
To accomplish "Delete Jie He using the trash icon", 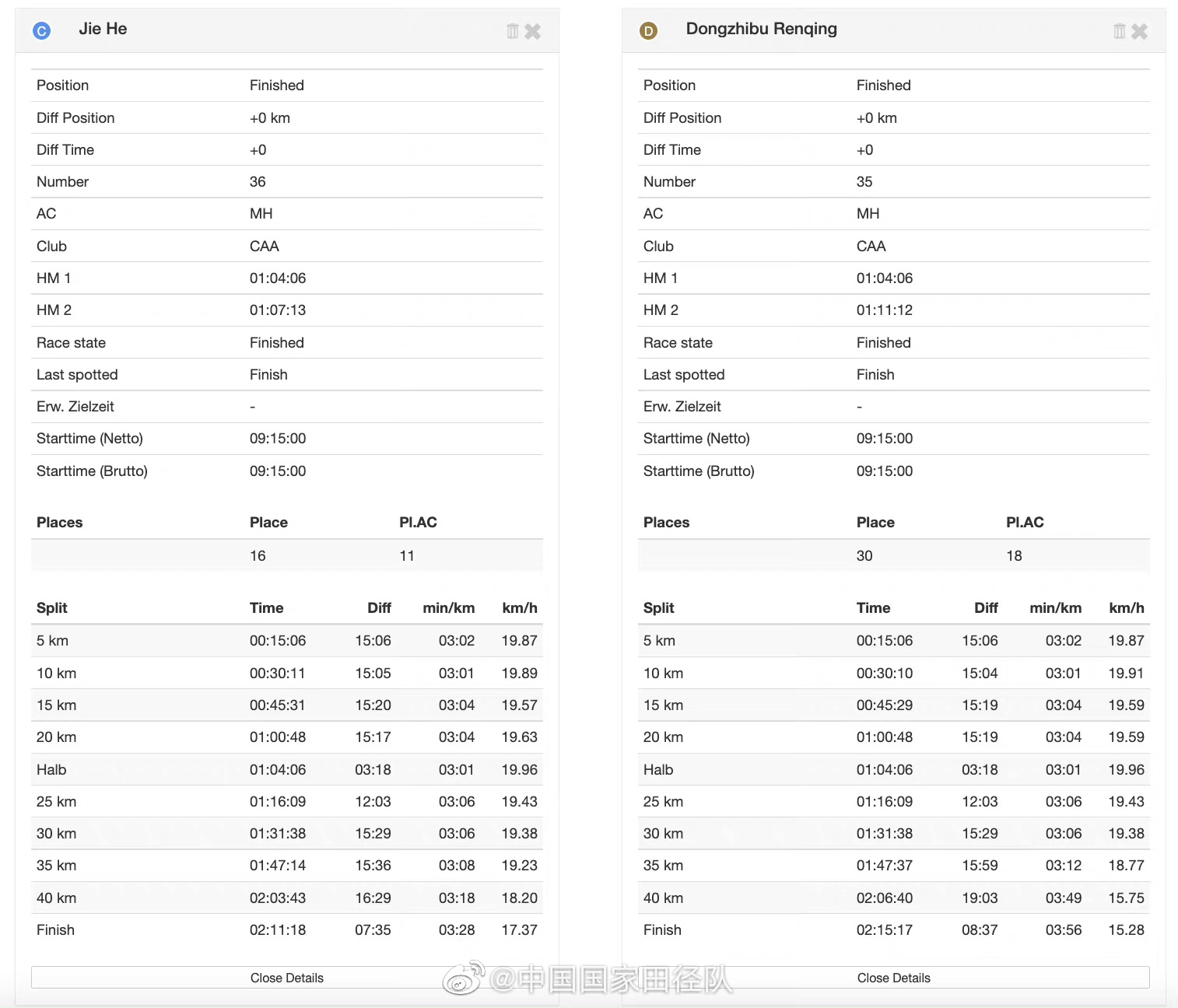I will coord(512,31).
